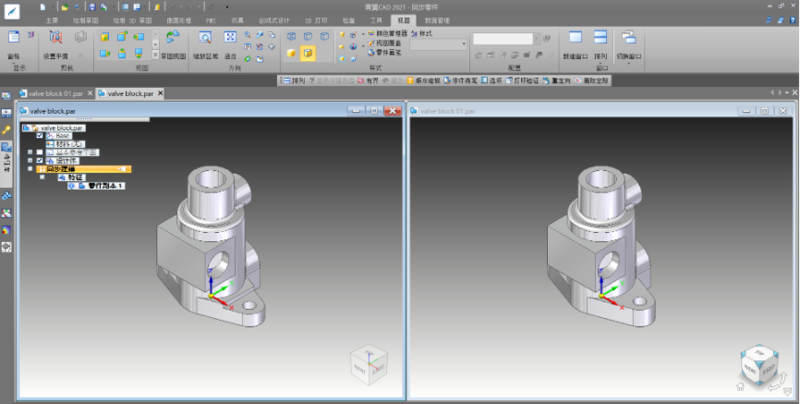800x404 pixels.
Task: Toggle the Base checkbox in the tree
Action: (x=40, y=136)
